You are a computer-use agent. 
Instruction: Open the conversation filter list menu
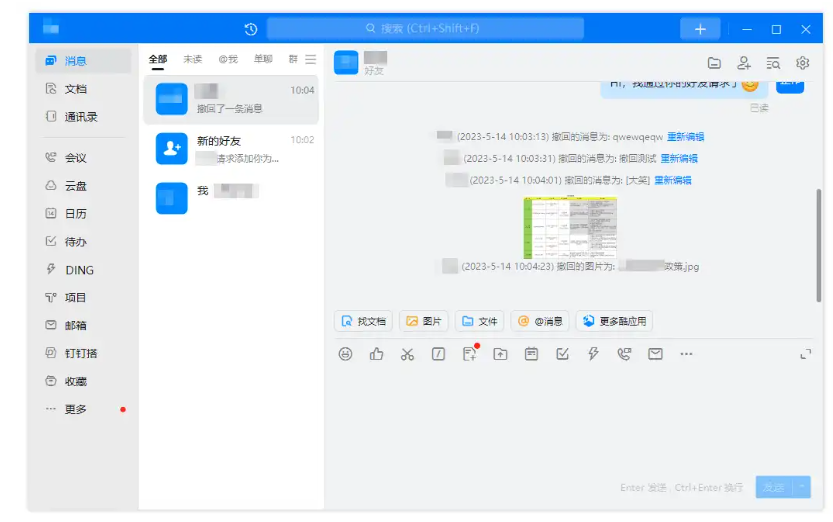[x=311, y=59]
